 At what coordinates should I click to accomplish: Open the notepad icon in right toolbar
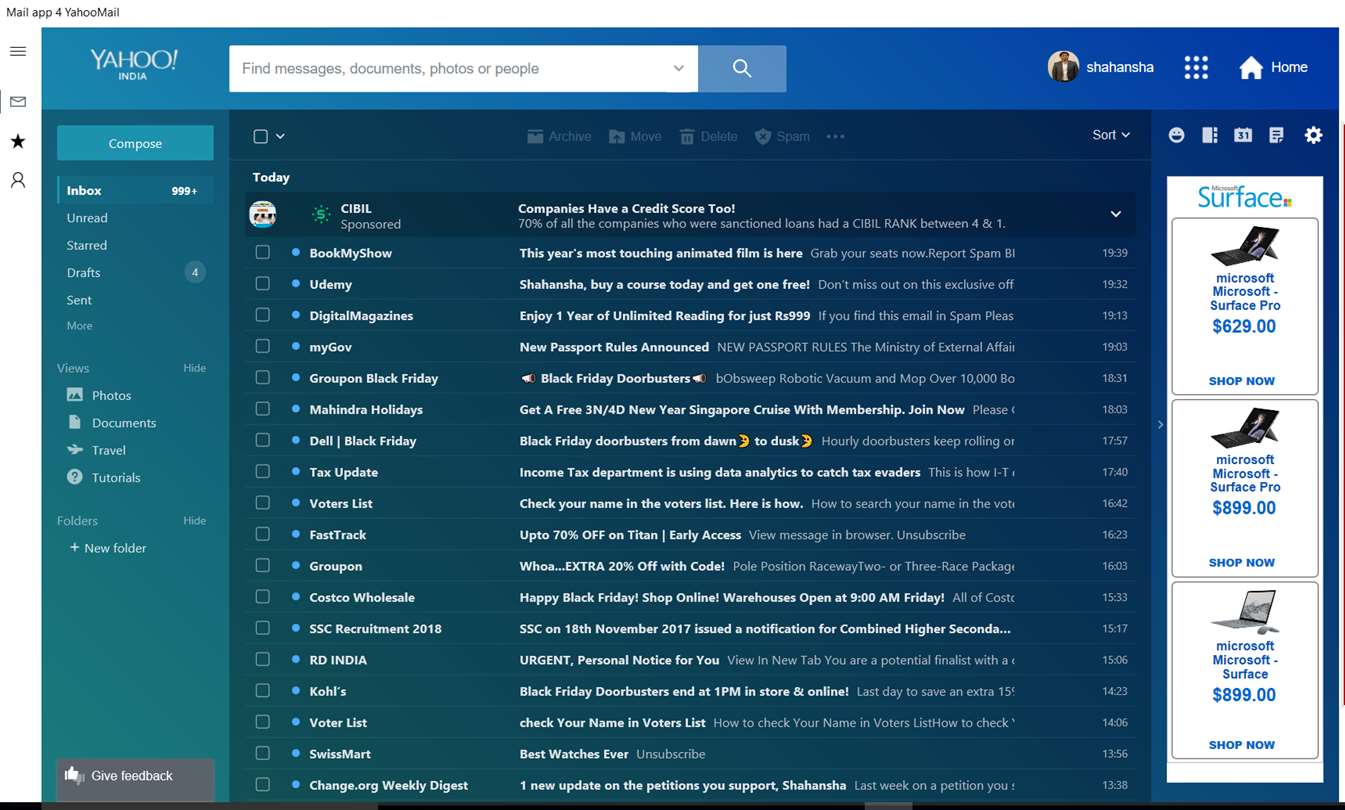click(1276, 135)
